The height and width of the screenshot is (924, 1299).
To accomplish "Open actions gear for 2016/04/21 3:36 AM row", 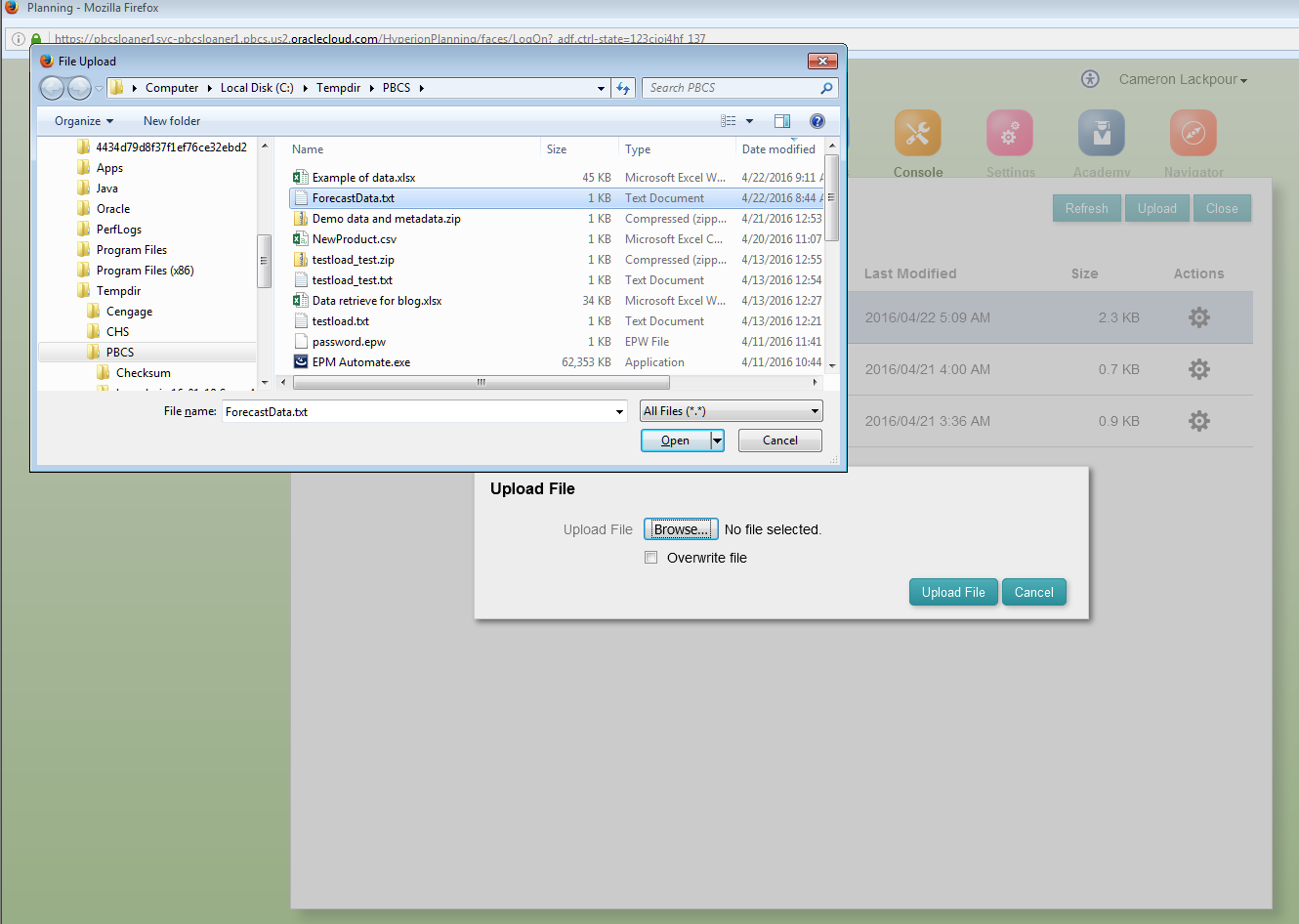I will coord(1199,421).
